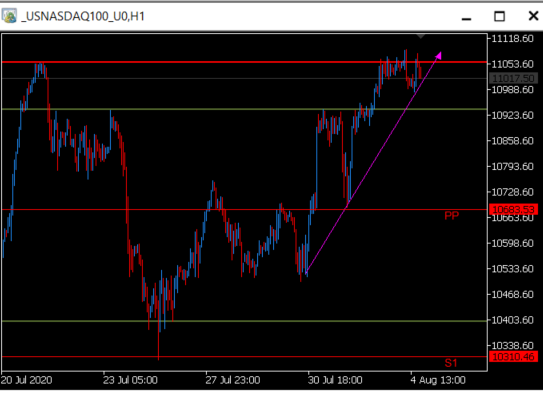The image size is (543, 394).
Task: Click the 10793.60 price scale value
Action: [x=513, y=167]
